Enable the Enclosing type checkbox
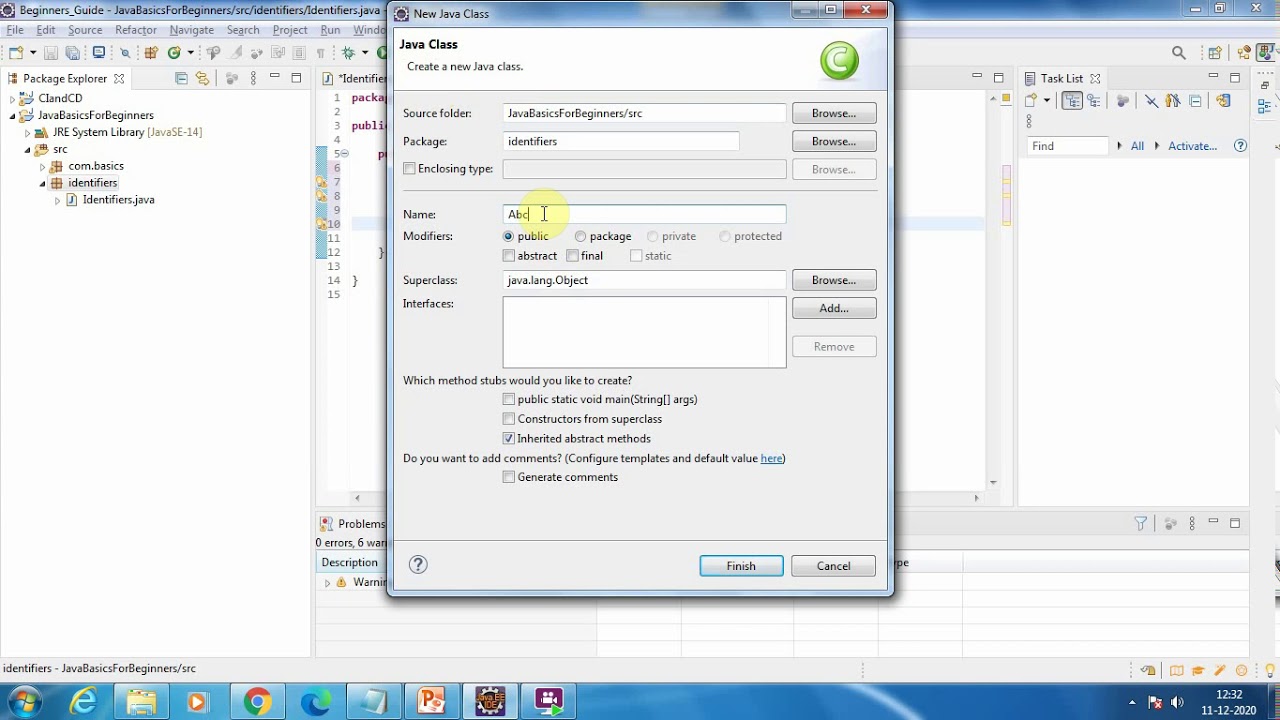This screenshot has height=720, width=1280. 409,169
